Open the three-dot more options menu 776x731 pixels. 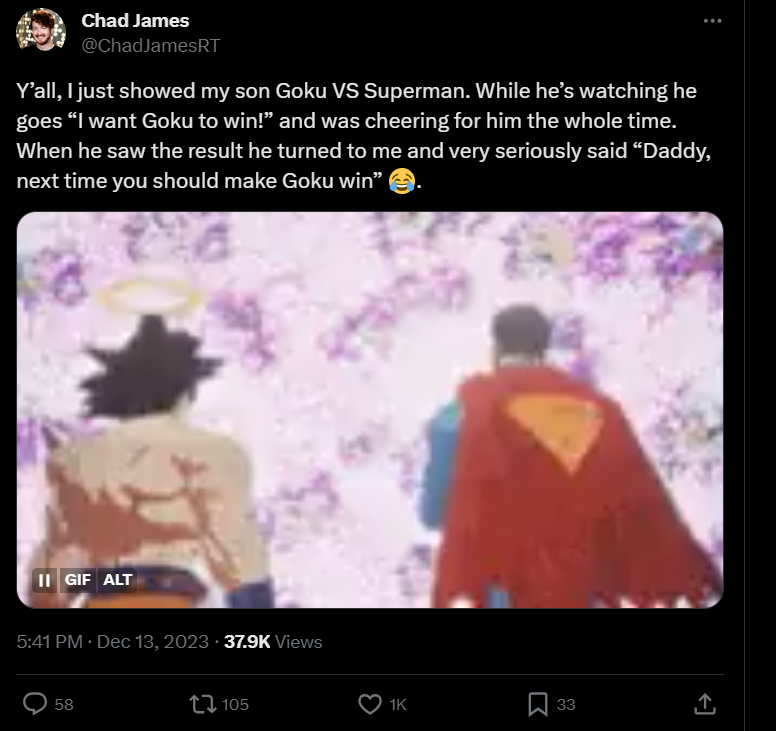(x=712, y=21)
